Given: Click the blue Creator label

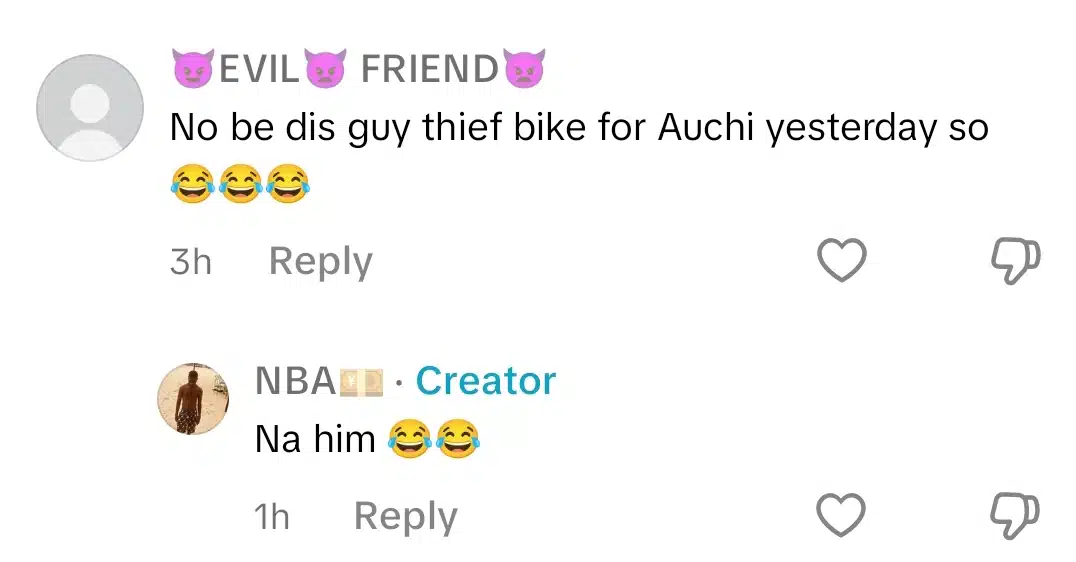Looking at the screenshot, I should coord(486,381).
